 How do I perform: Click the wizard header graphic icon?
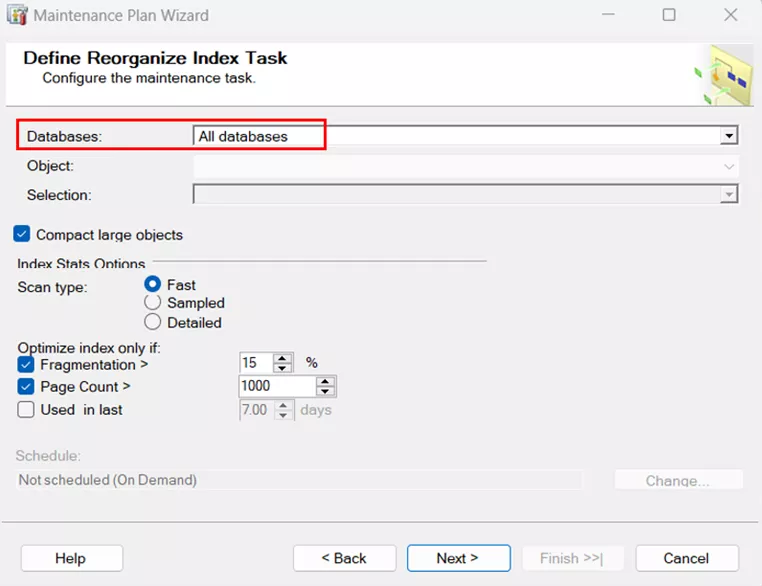click(x=724, y=75)
